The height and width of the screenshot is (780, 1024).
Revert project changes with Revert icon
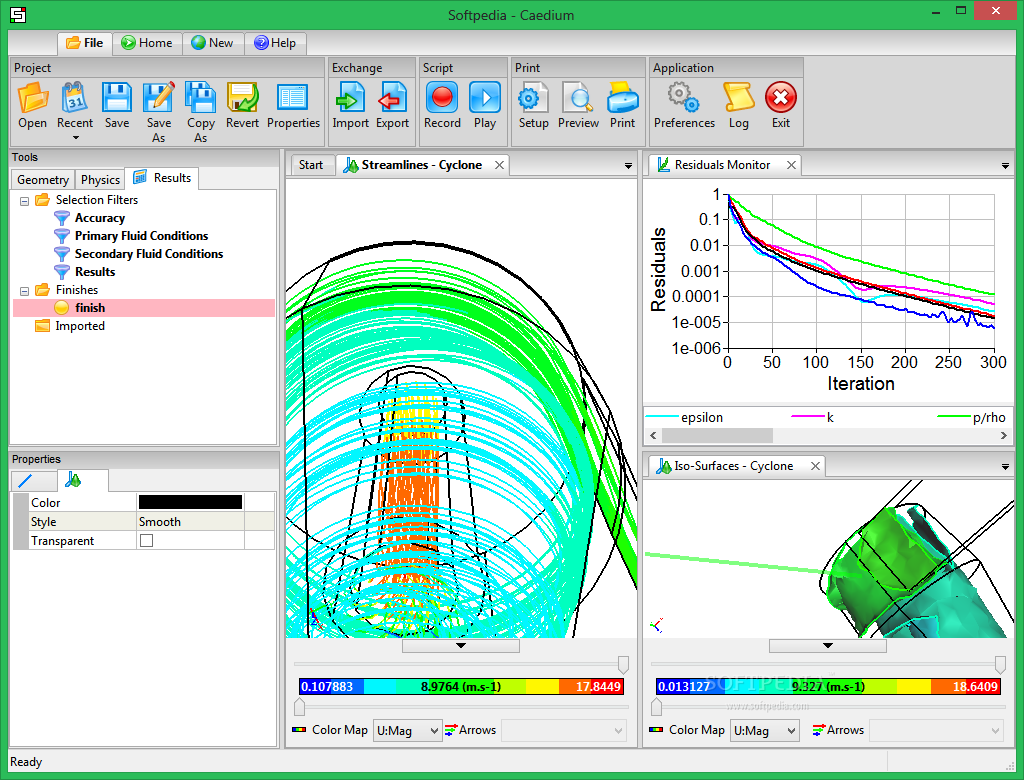242,98
